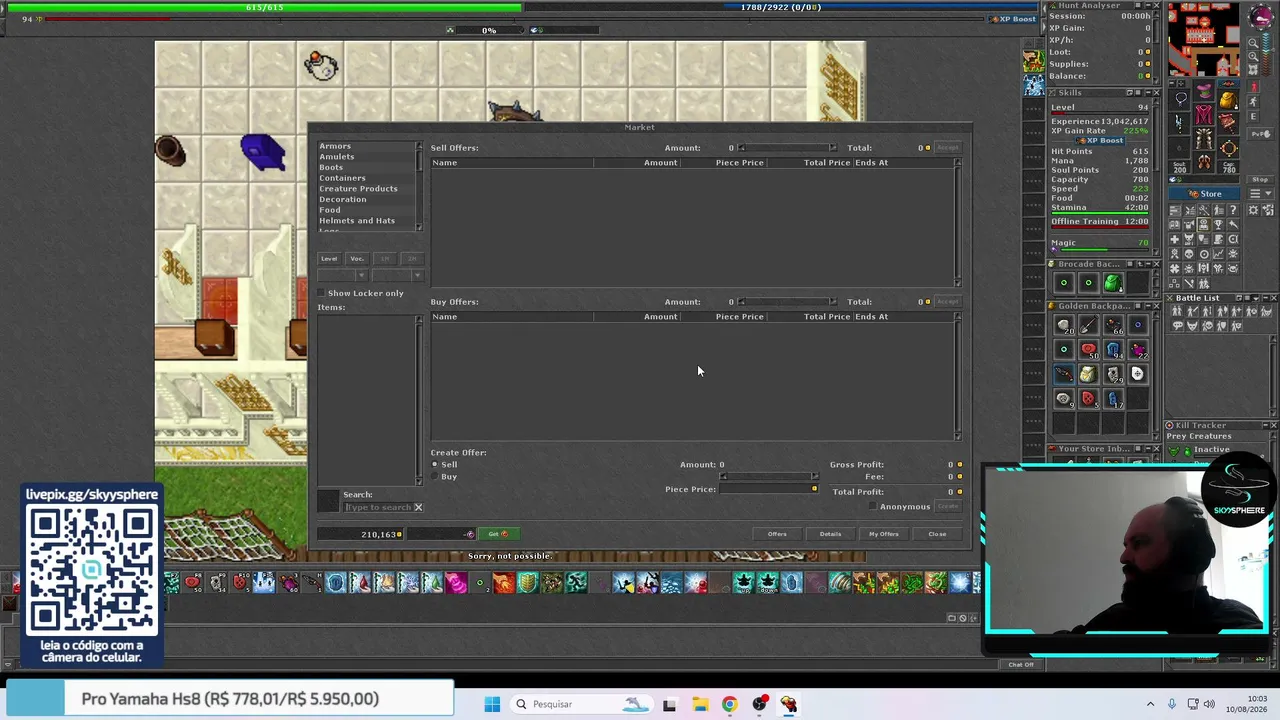This screenshot has height=720, width=1280.
Task: Select the Amulets category
Action: tap(337, 157)
